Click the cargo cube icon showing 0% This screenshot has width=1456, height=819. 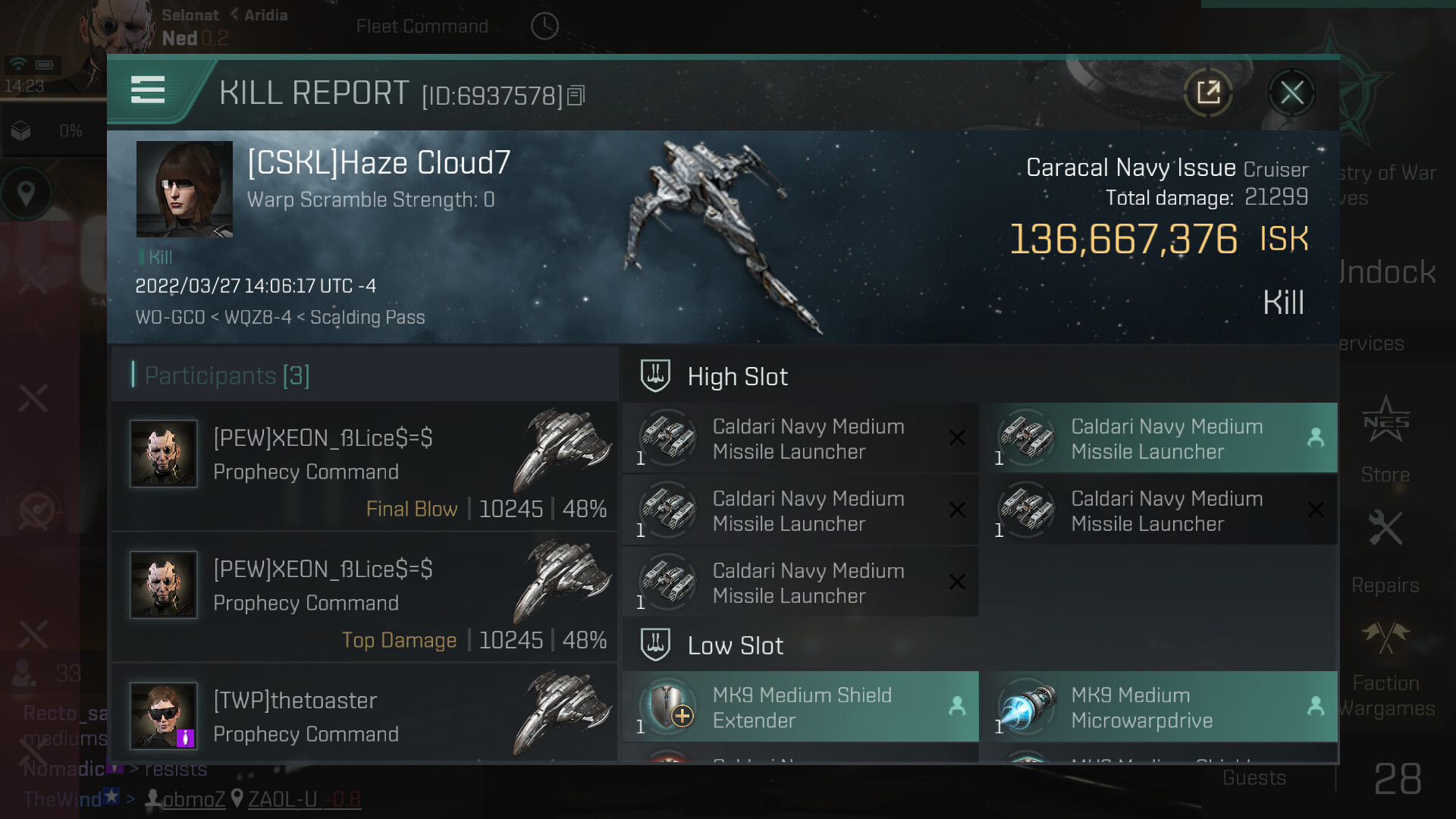[x=21, y=131]
